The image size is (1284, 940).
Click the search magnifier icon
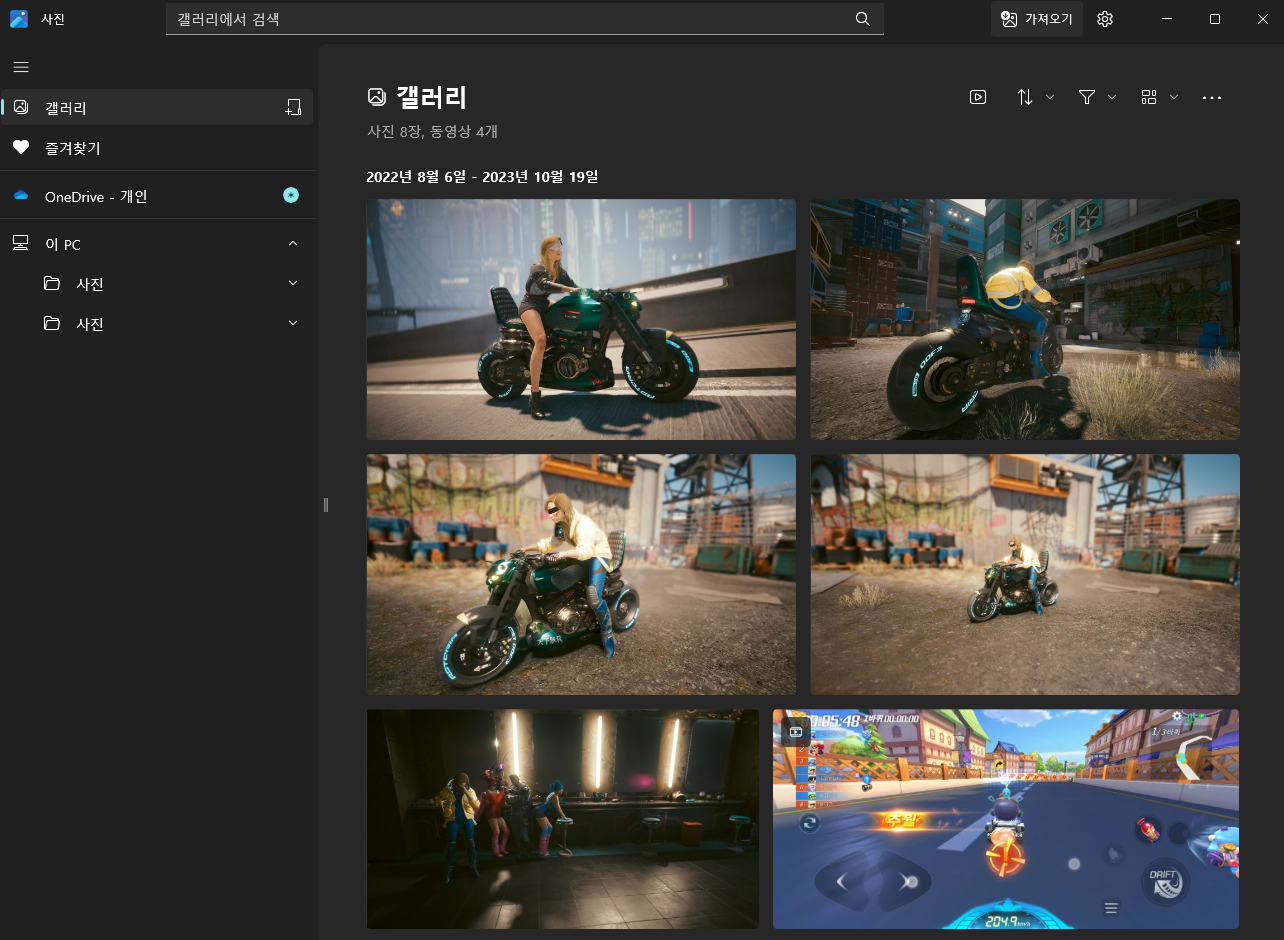pyautogui.click(x=863, y=19)
